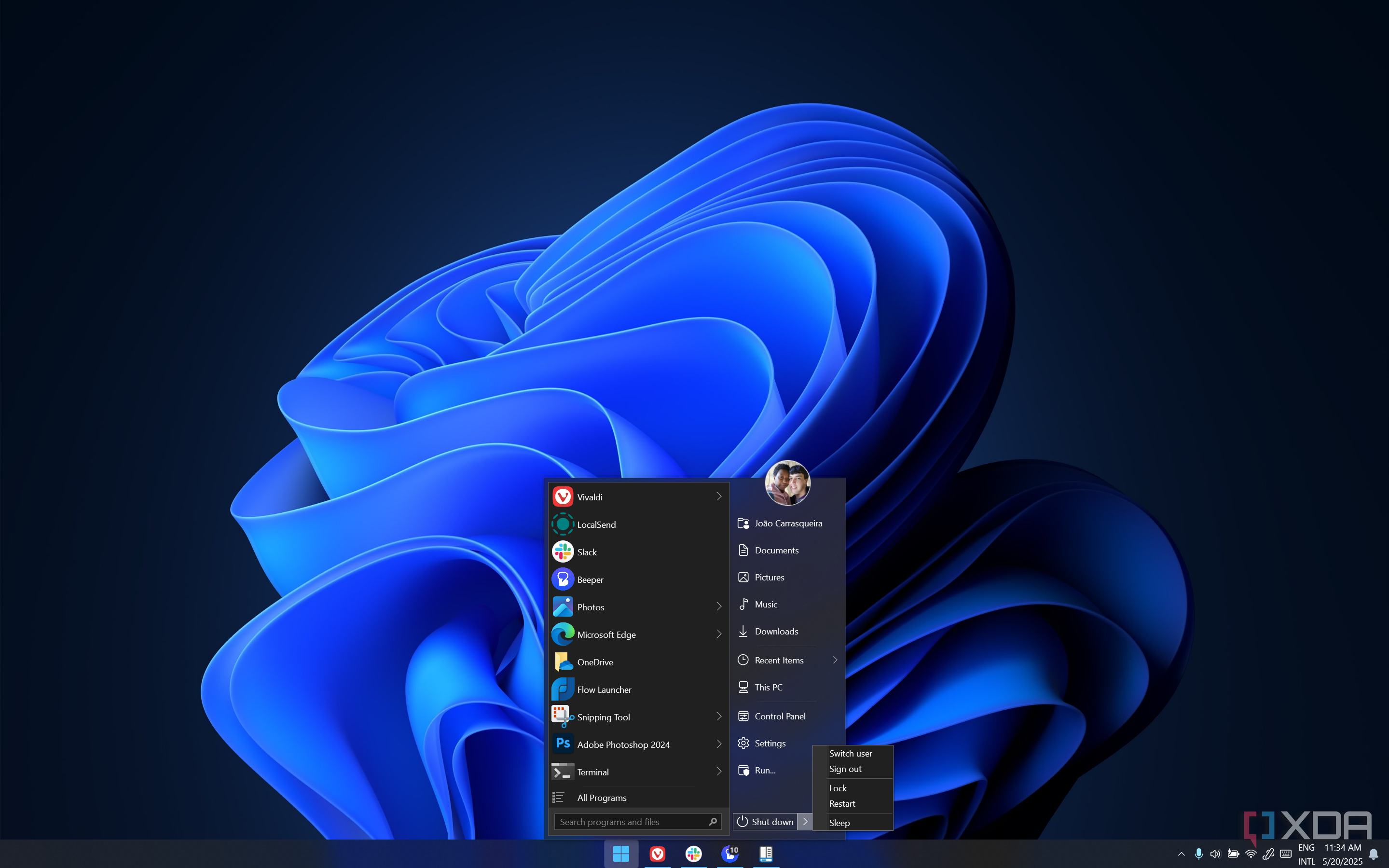Screen dimensions: 1389x868
Task: Click the Shut down button
Action: tap(766, 822)
